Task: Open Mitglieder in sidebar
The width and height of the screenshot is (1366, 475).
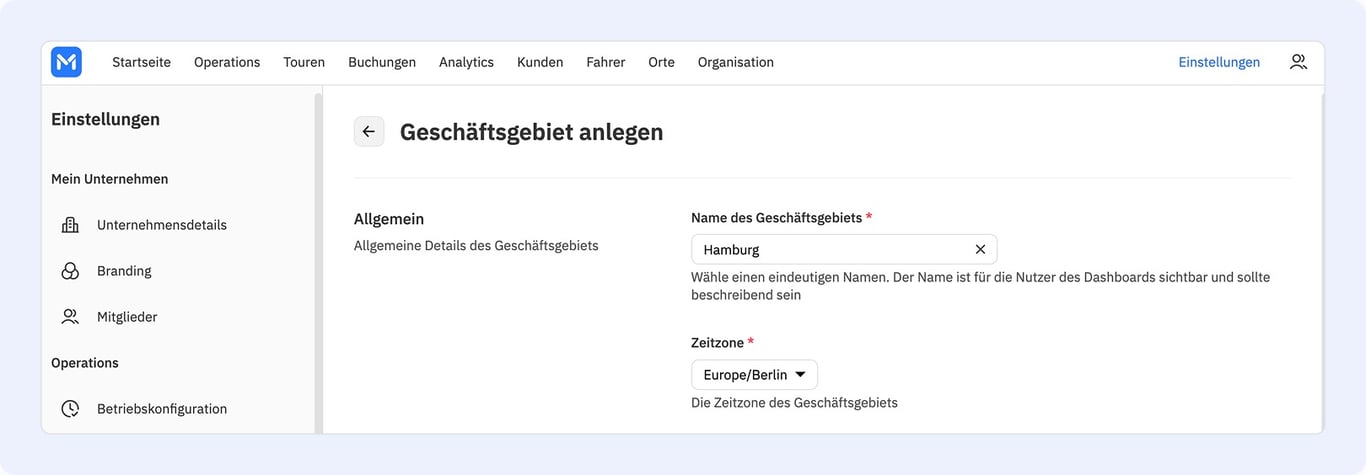Action: click(127, 317)
